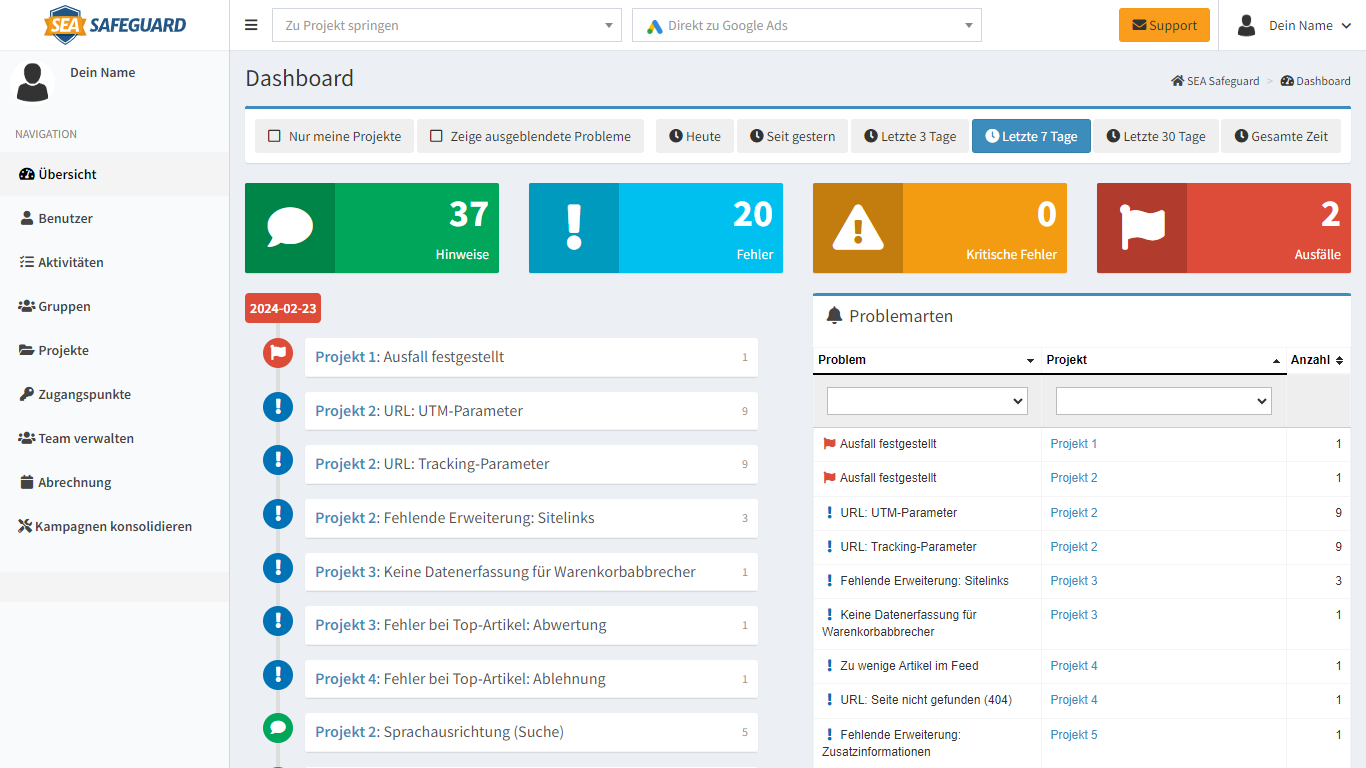This screenshot has width=1366, height=768.
Task: Click the hamburger menu icon in header
Action: pos(251,25)
